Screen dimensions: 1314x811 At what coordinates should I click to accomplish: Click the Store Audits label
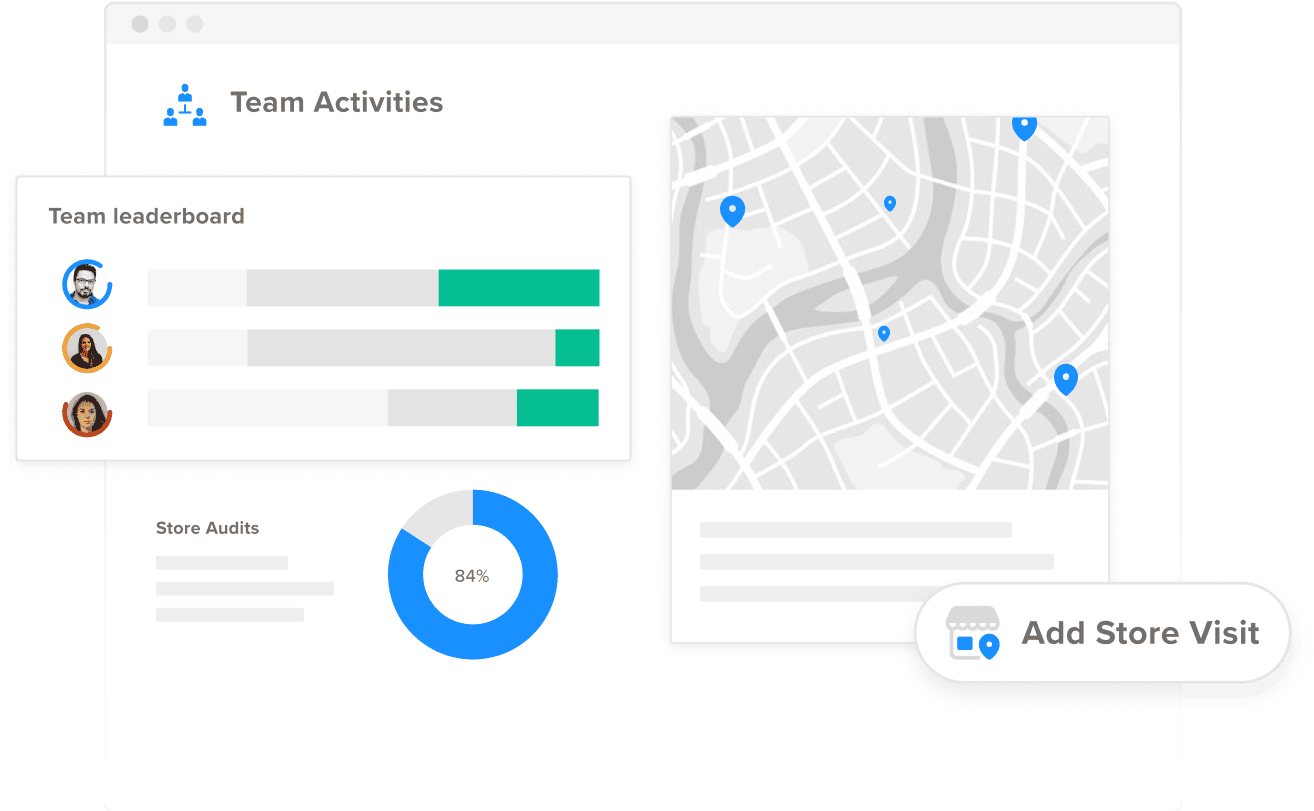(x=207, y=528)
